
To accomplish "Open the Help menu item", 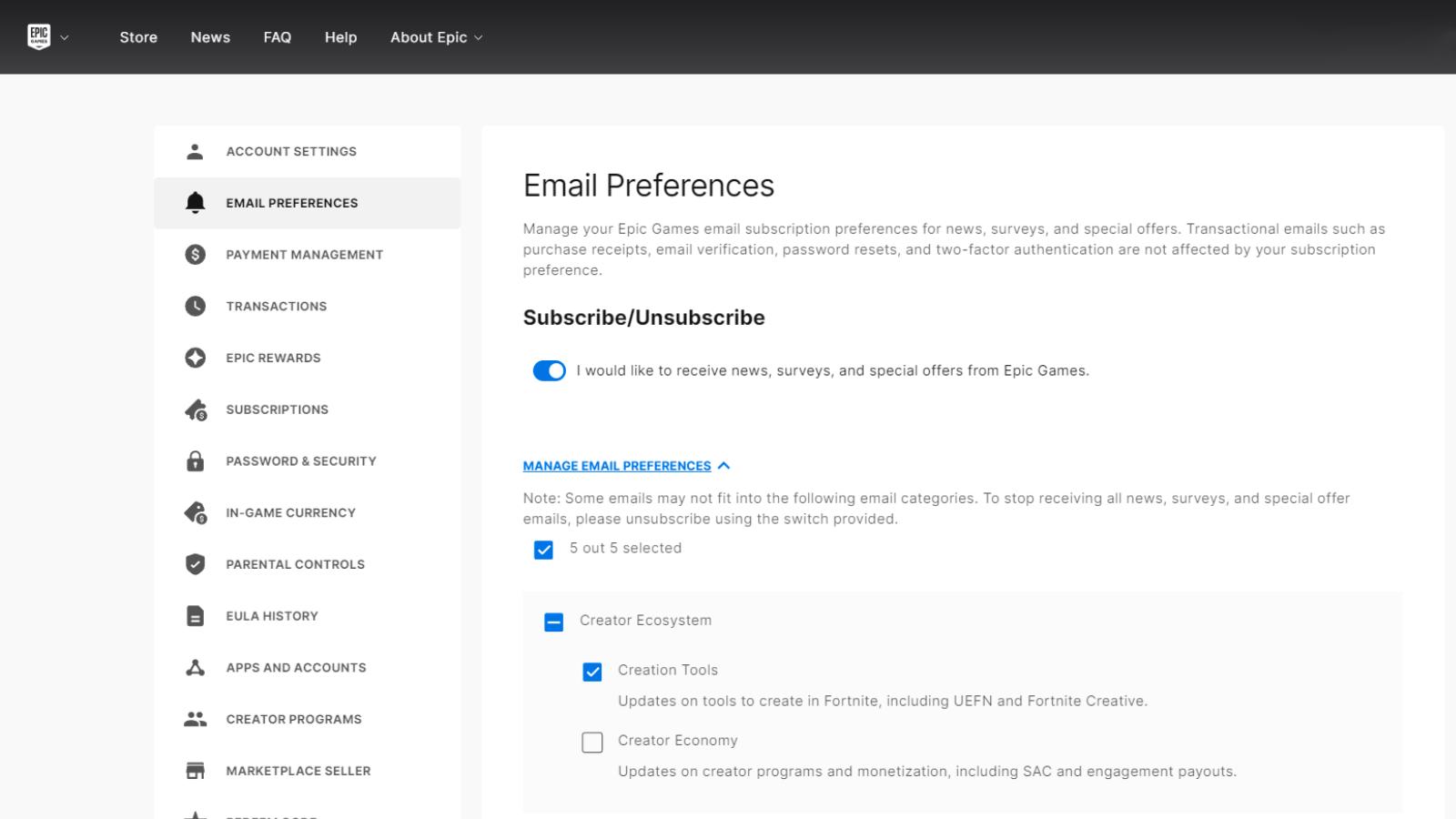I will click(x=340, y=37).
